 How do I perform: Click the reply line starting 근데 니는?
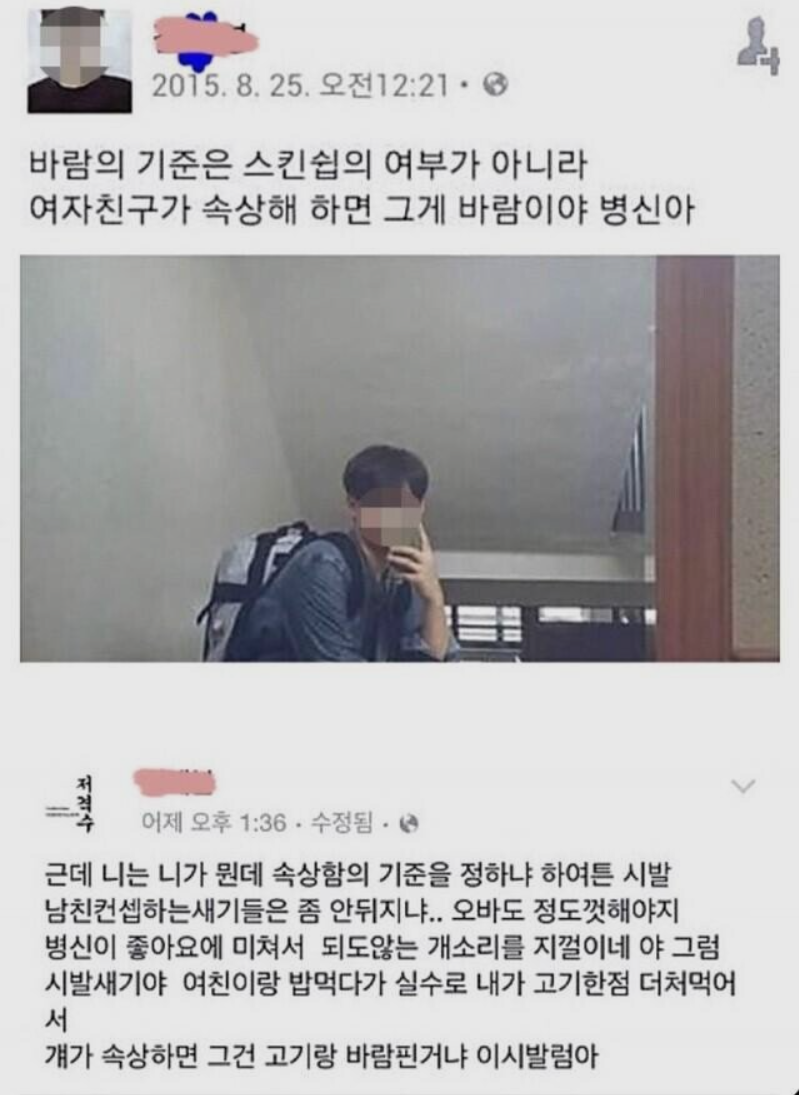pos(357,874)
